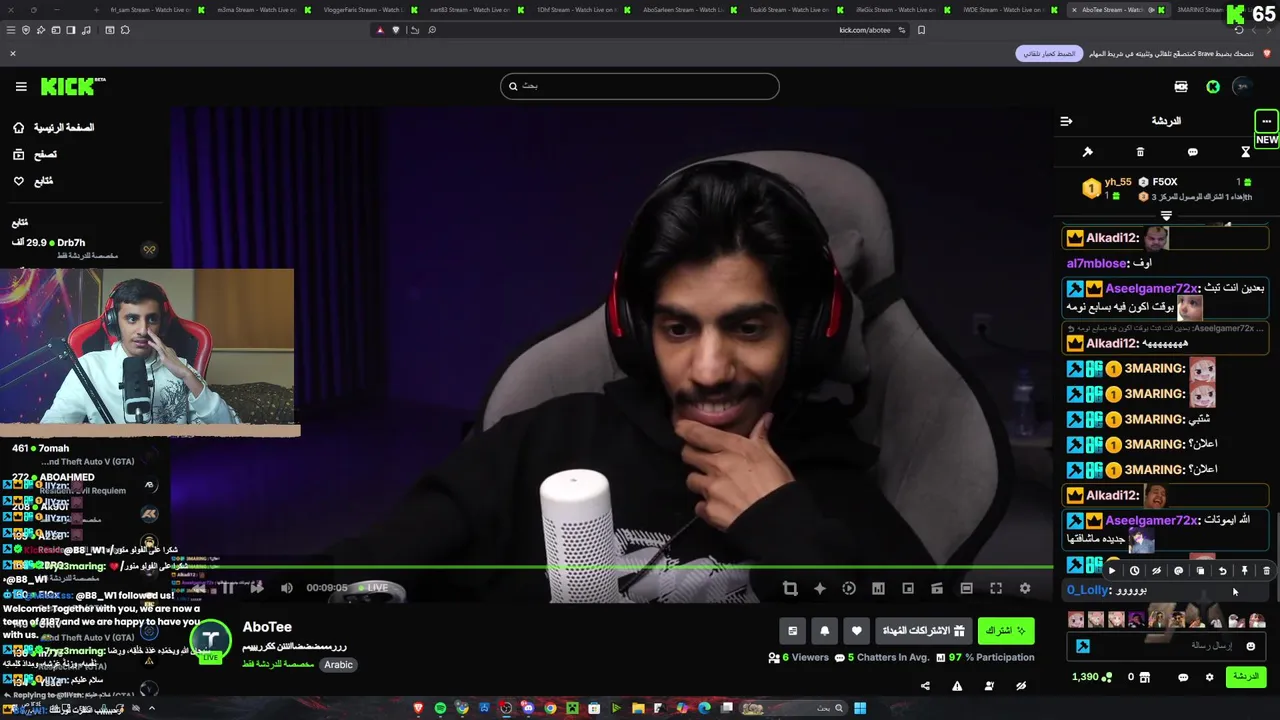Share the stream with the share icon
The image size is (1280, 720).
pyautogui.click(x=925, y=686)
